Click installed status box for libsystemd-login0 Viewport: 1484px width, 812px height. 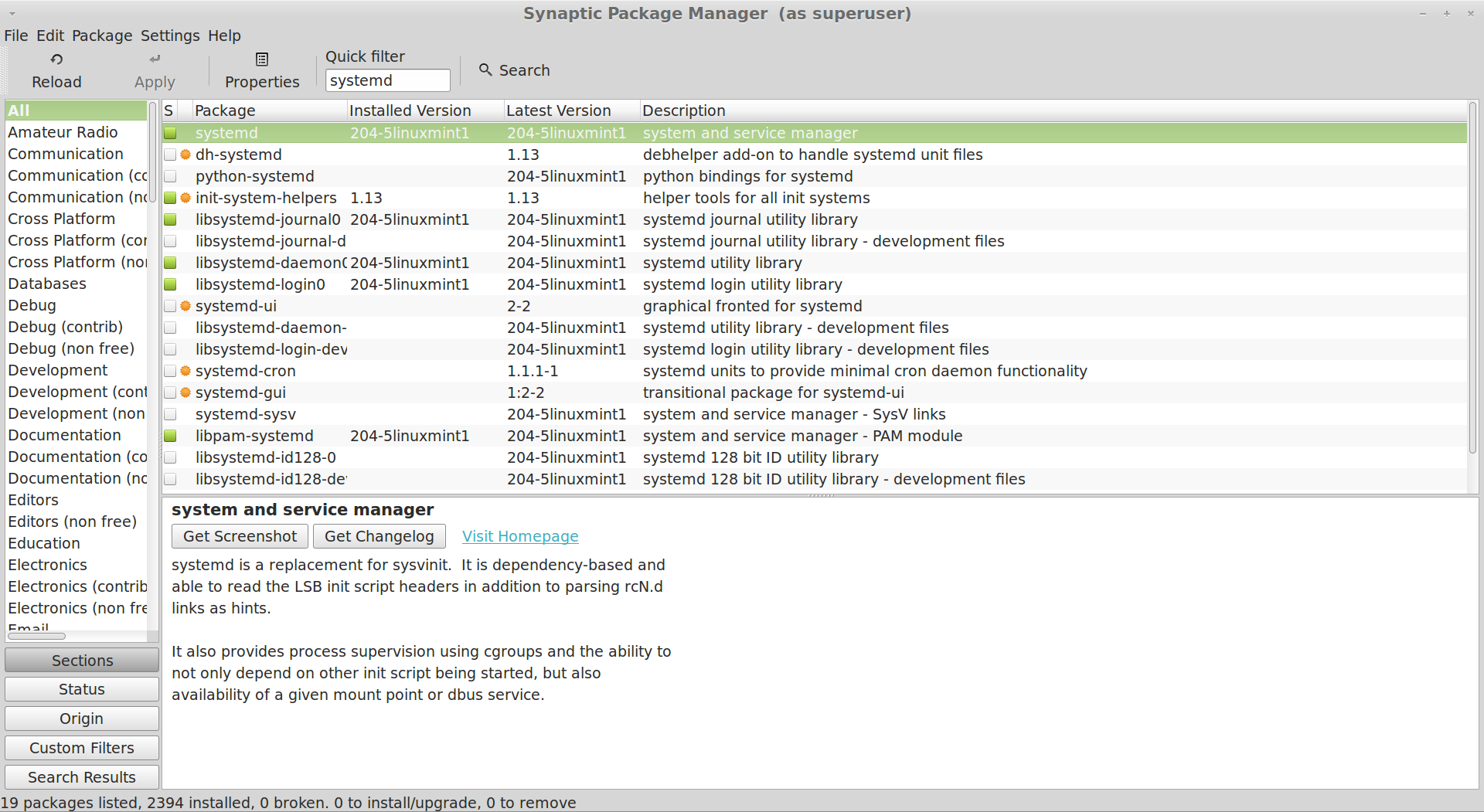(x=170, y=284)
